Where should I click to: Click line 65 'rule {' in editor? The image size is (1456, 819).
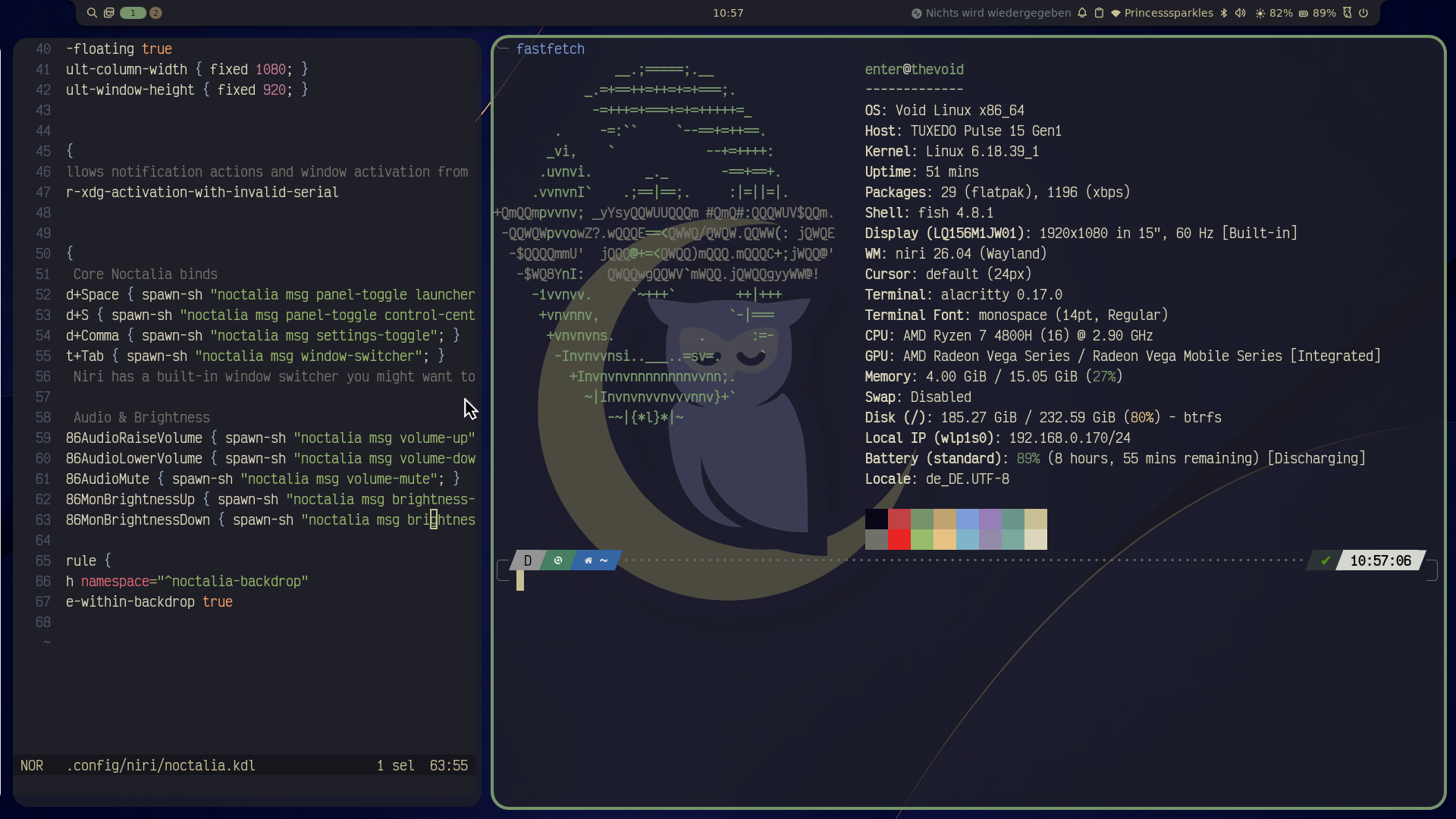[89, 561]
